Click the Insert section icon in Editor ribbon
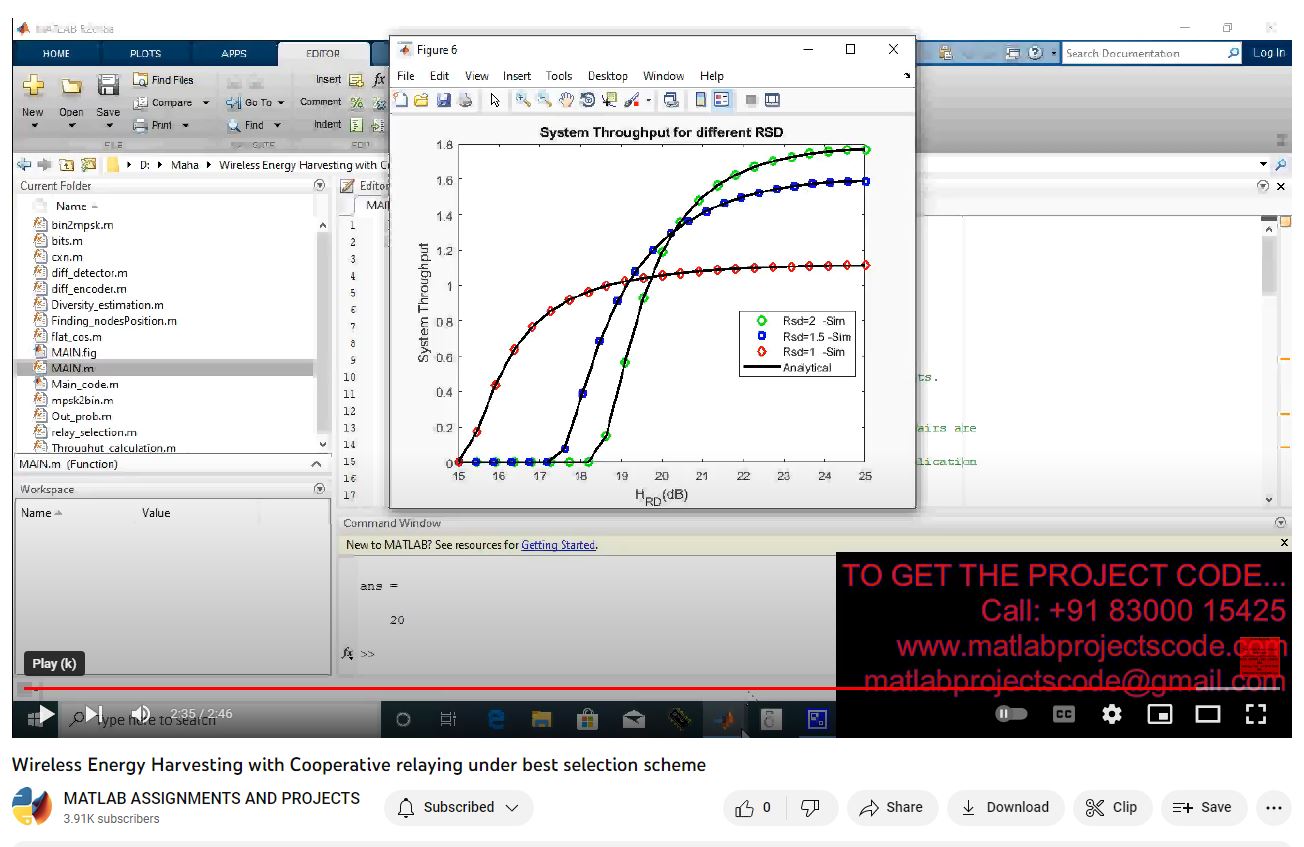Viewport: 1304px width, 847px height. [x=357, y=80]
